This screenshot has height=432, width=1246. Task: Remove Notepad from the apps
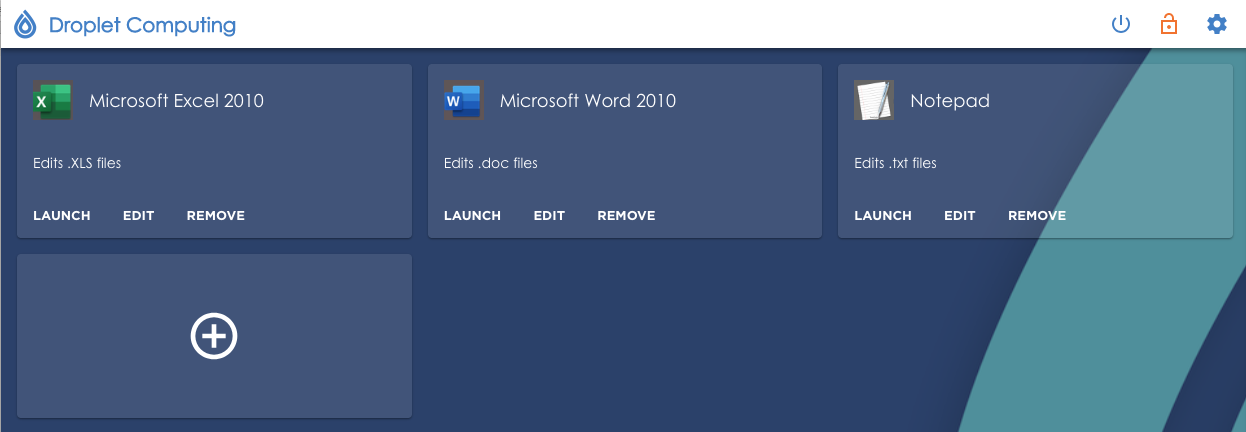point(1037,216)
